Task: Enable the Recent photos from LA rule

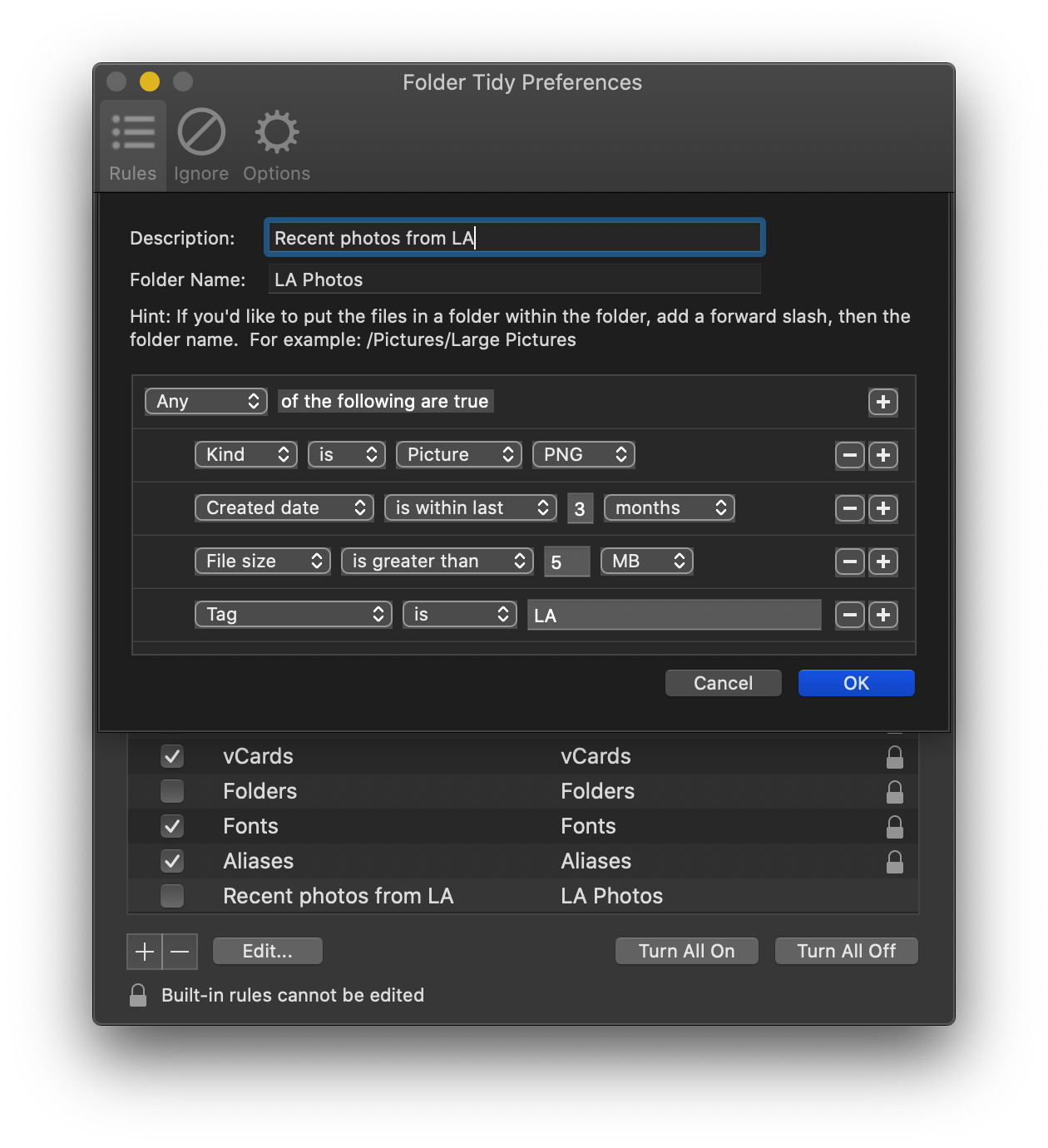Action: click(172, 896)
